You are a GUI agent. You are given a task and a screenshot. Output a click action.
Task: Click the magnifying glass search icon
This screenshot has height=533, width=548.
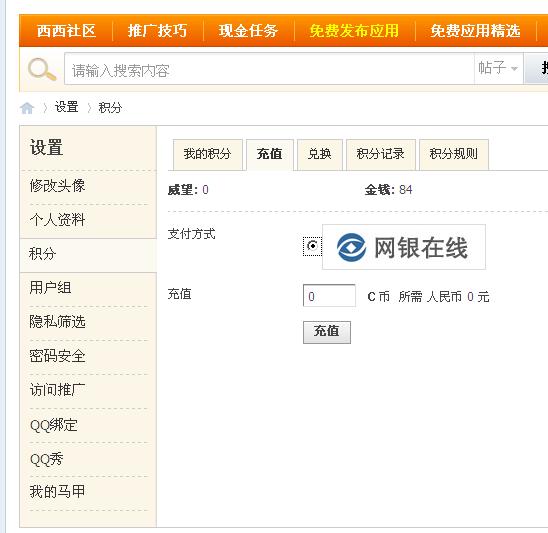point(42,69)
